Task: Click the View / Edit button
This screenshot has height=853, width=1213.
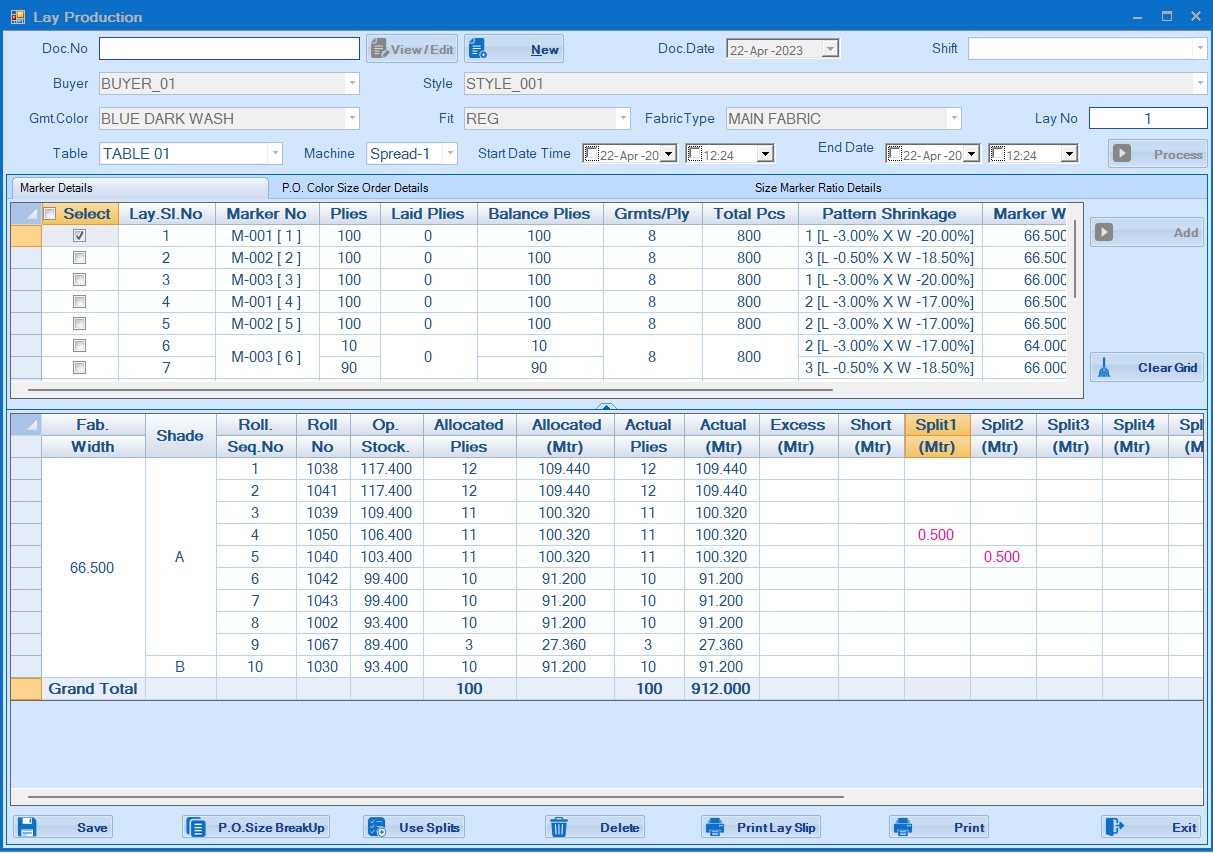Action: coord(411,49)
